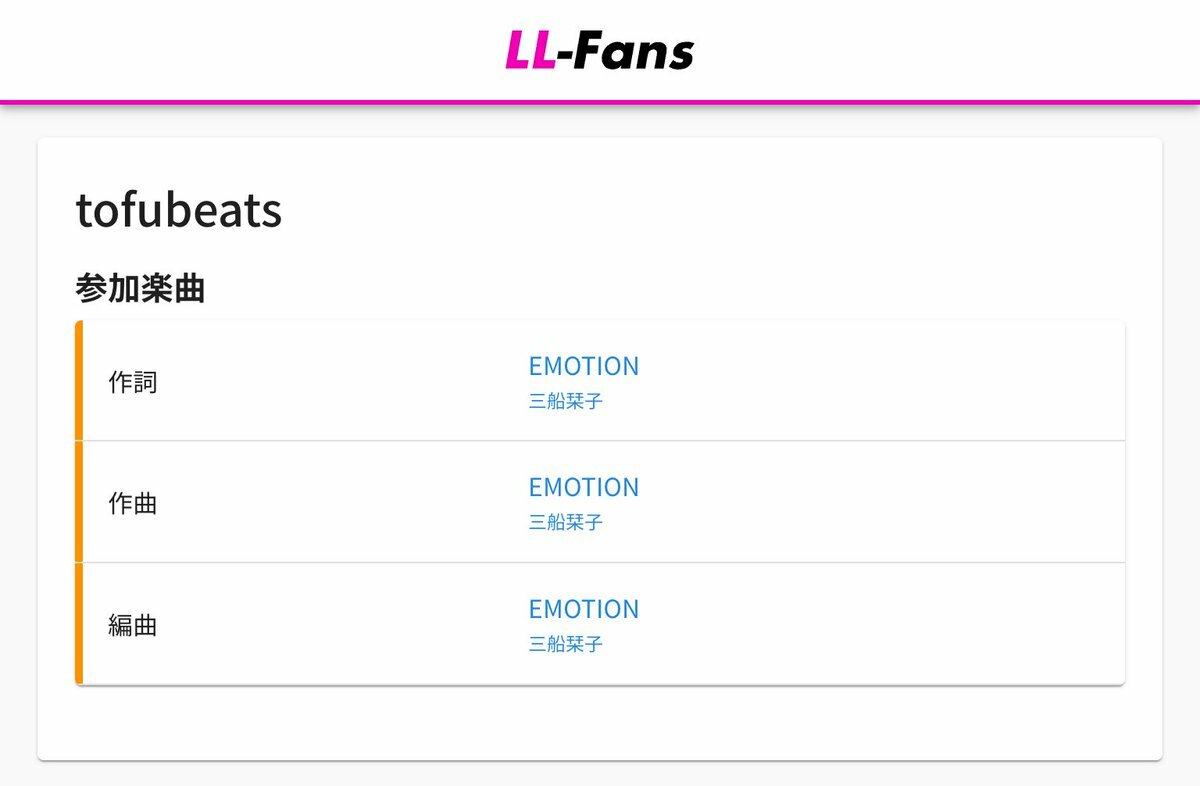Image resolution: width=1200 pixels, height=786 pixels.
Task: Click the orange bar beside 作曲
Action: tap(79, 502)
